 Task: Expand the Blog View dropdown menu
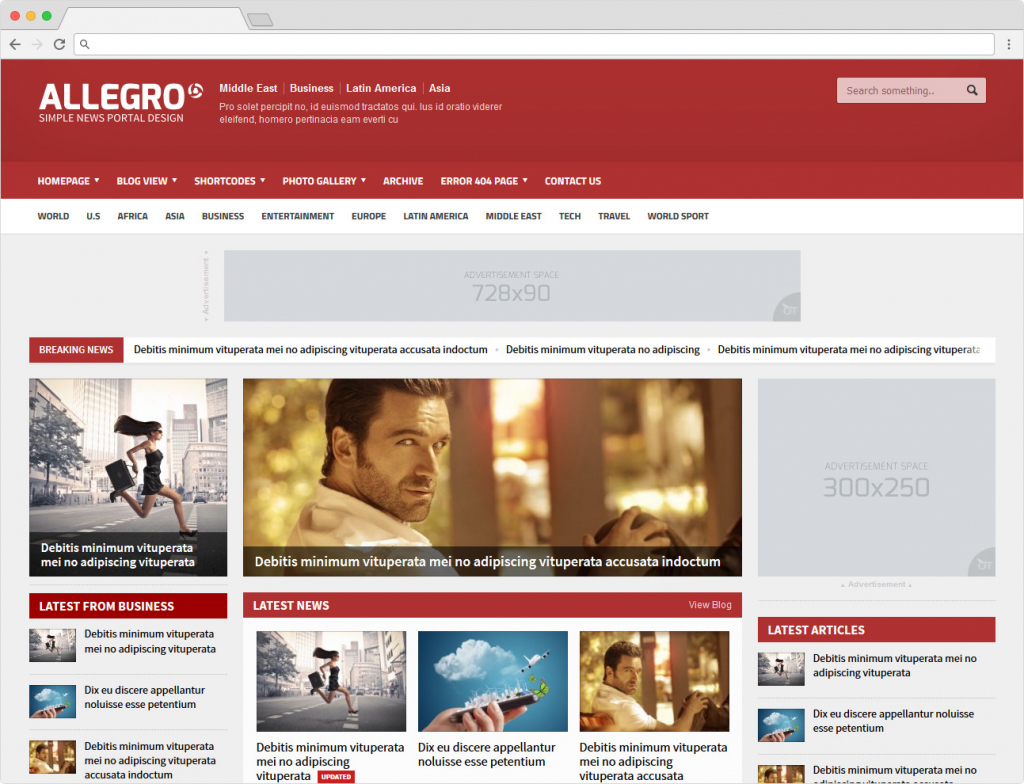(x=146, y=181)
